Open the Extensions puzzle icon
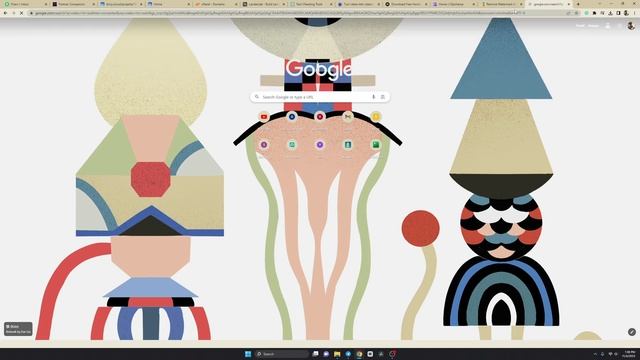 click(594, 13)
